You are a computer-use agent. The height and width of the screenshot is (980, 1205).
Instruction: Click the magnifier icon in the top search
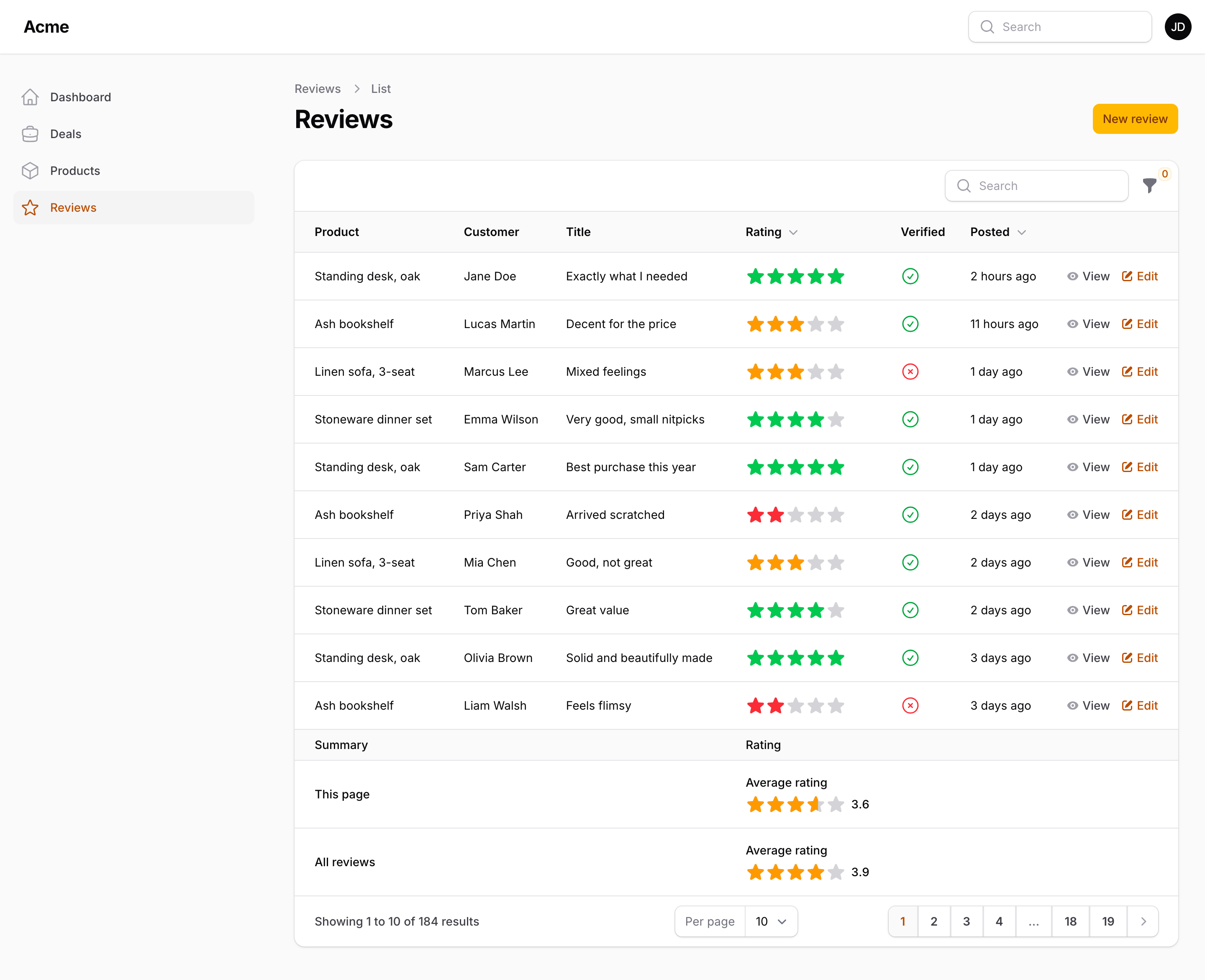pyautogui.click(x=987, y=27)
